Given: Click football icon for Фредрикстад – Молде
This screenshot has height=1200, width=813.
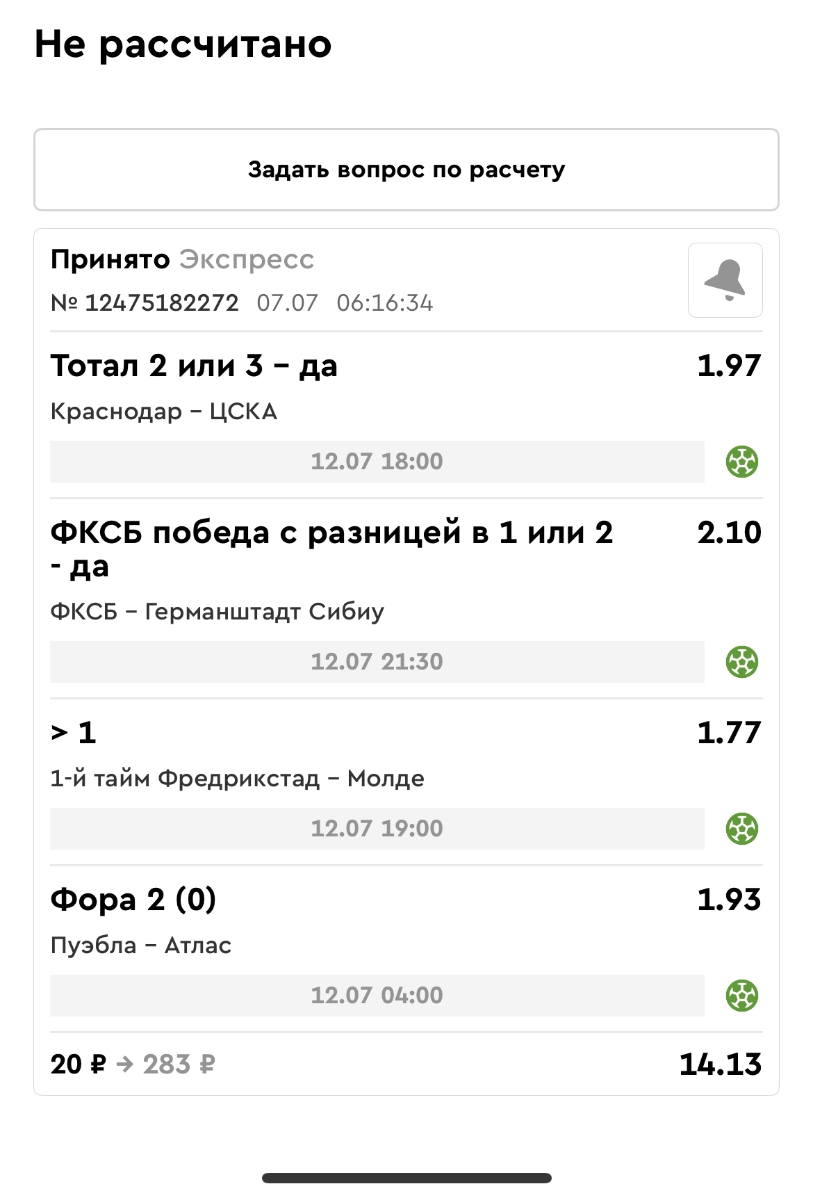Looking at the screenshot, I should tap(742, 829).
